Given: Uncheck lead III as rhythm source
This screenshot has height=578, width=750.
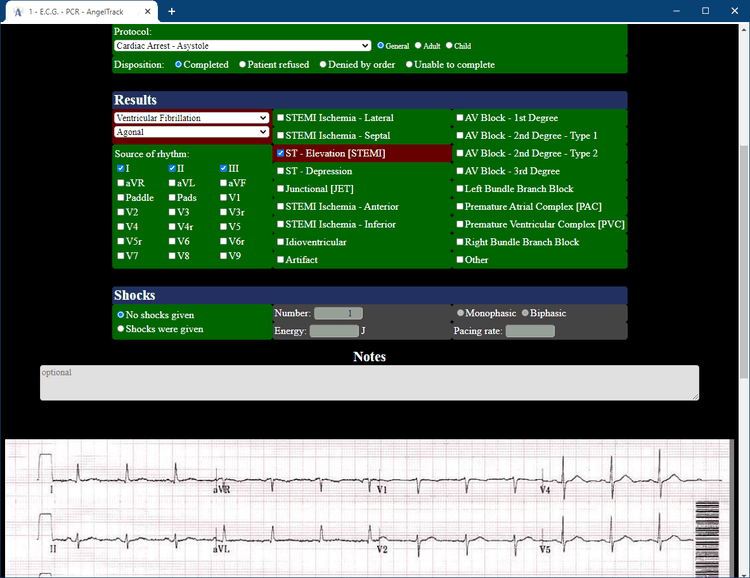Looking at the screenshot, I should (223, 168).
